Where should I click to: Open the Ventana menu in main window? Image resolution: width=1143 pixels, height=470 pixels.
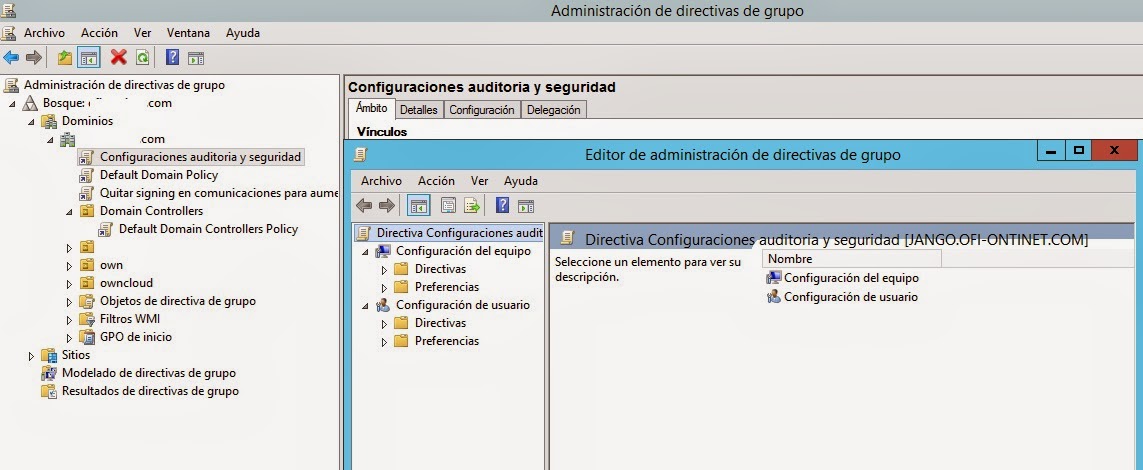pyautogui.click(x=188, y=33)
